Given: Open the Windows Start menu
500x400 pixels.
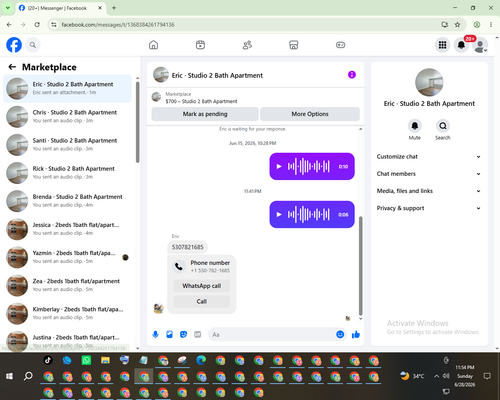Looking at the screenshot, I should (9, 376).
